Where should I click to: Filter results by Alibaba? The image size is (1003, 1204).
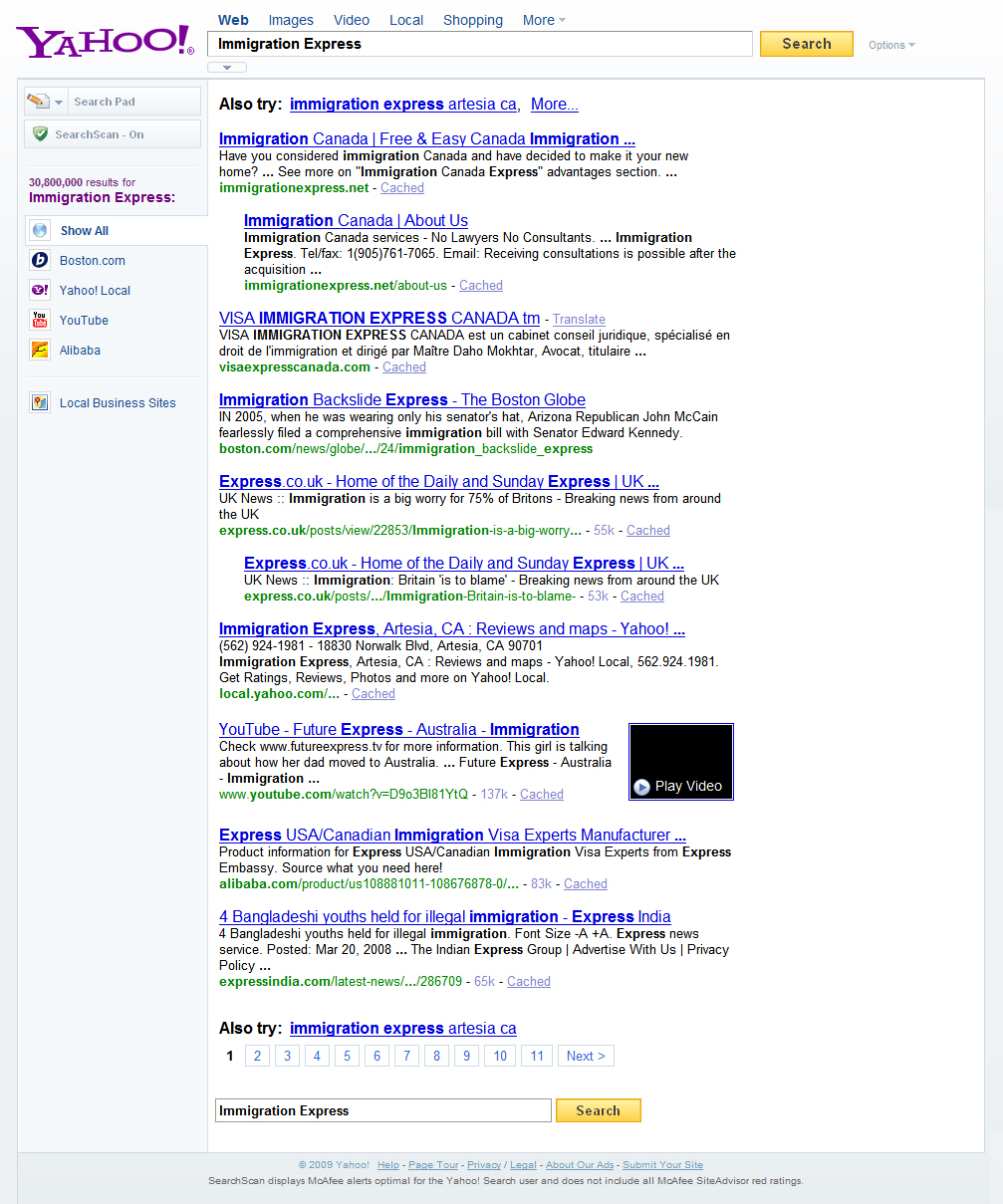[80, 351]
